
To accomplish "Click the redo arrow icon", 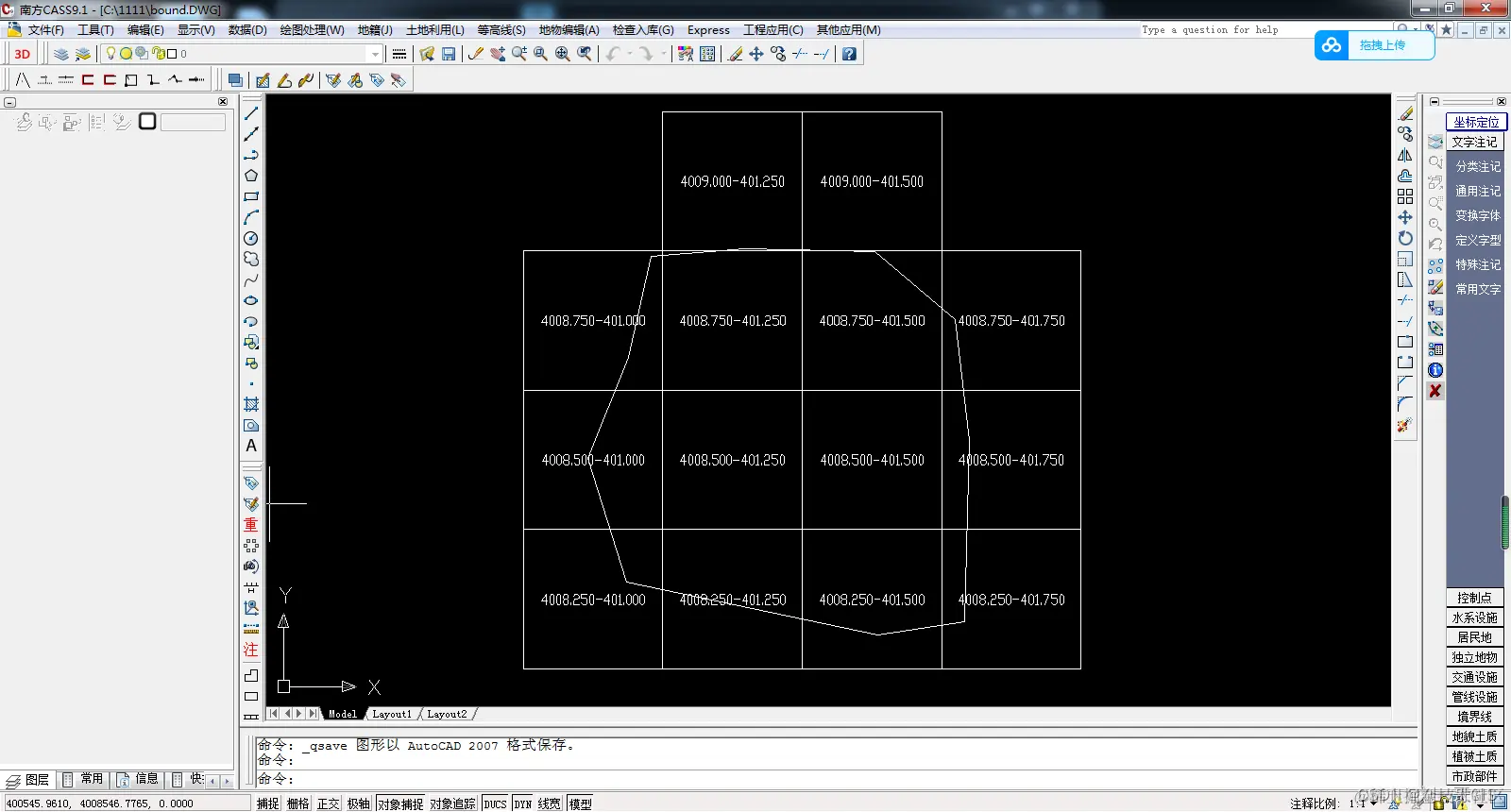I will pos(647,54).
